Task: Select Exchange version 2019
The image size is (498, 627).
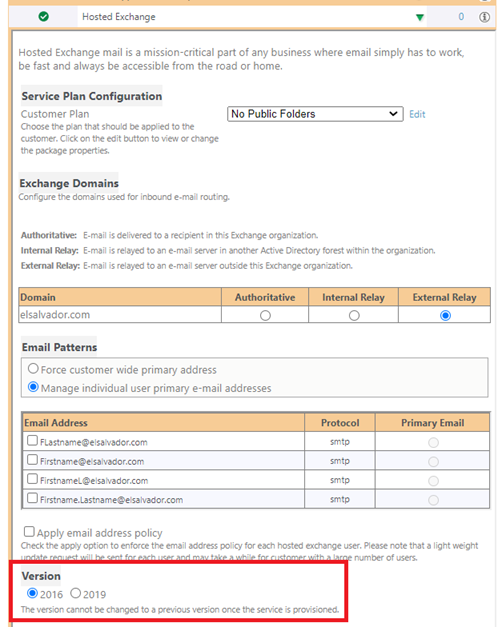Action: click(x=76, y=593)
